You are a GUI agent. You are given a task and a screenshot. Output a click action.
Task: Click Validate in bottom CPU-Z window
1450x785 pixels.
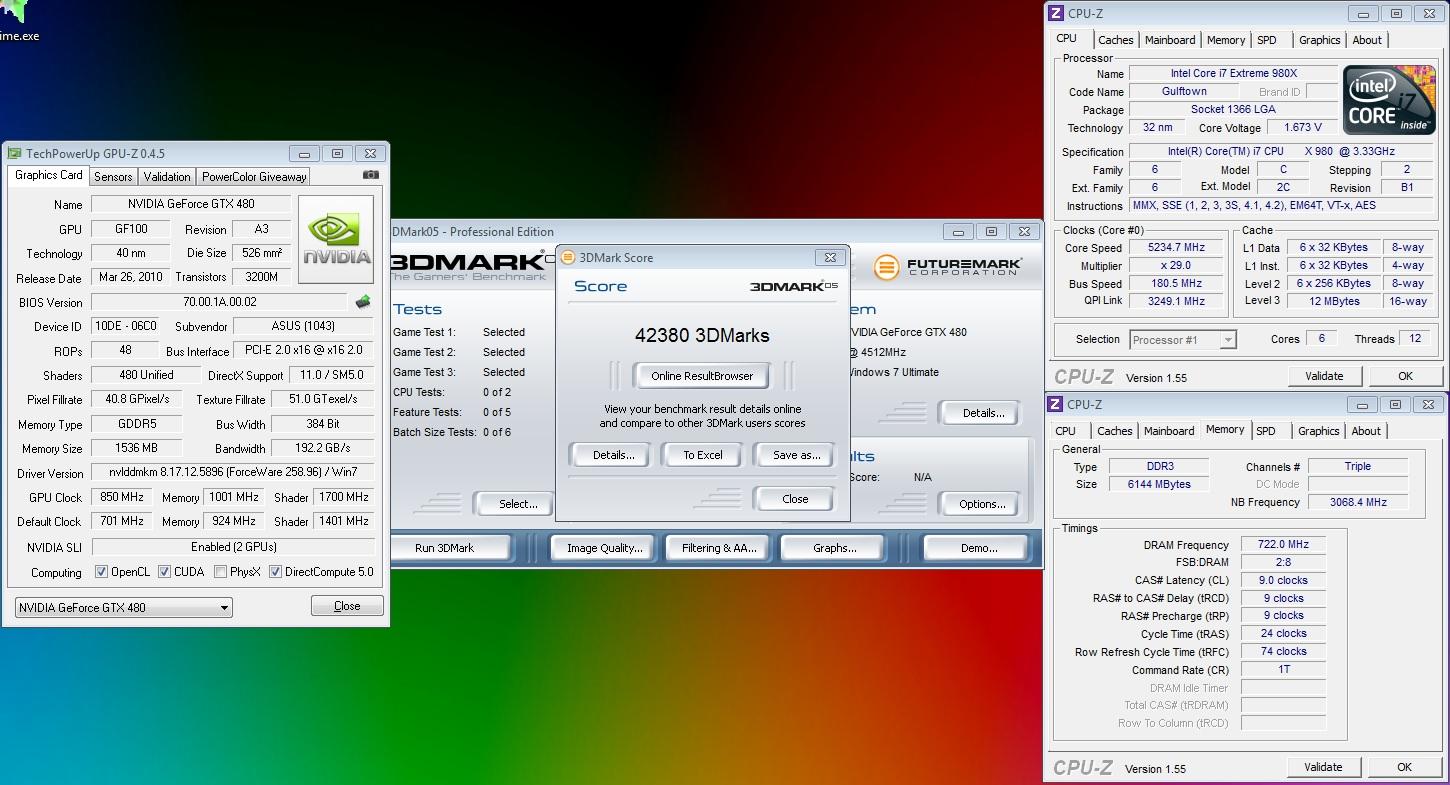[1323, 767]
